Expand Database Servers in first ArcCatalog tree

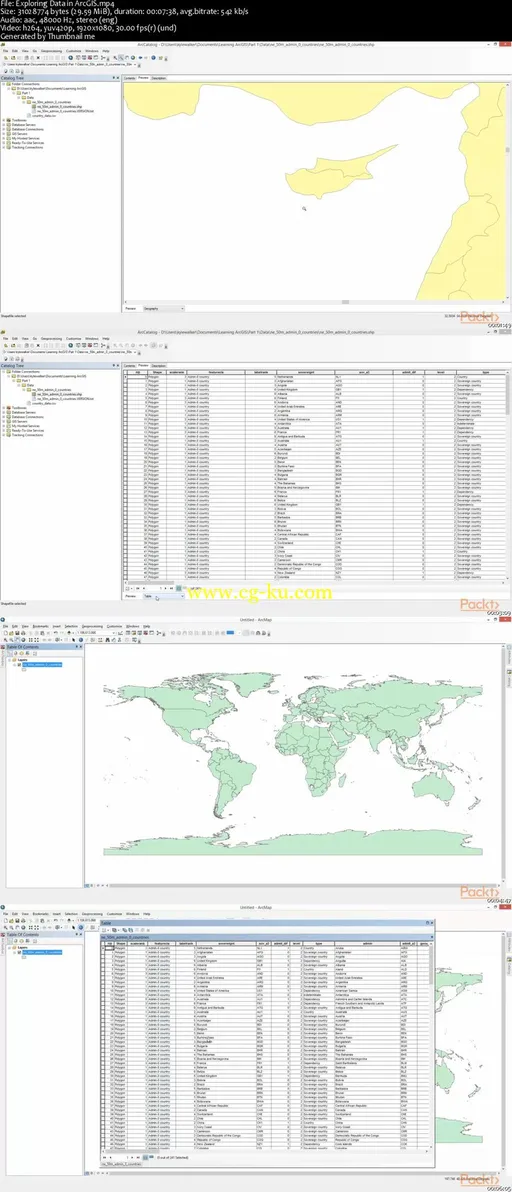(4, 125)
